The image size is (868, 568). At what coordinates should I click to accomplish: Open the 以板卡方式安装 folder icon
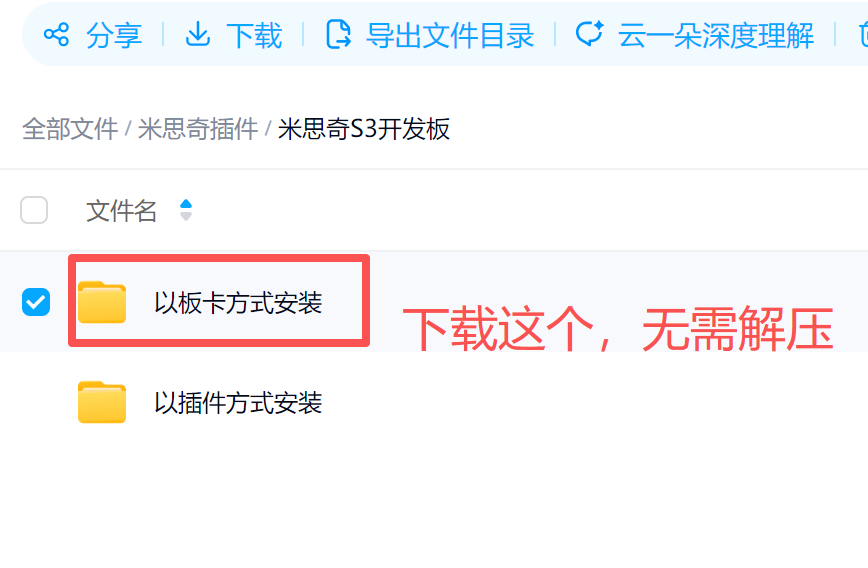[102, 302]
